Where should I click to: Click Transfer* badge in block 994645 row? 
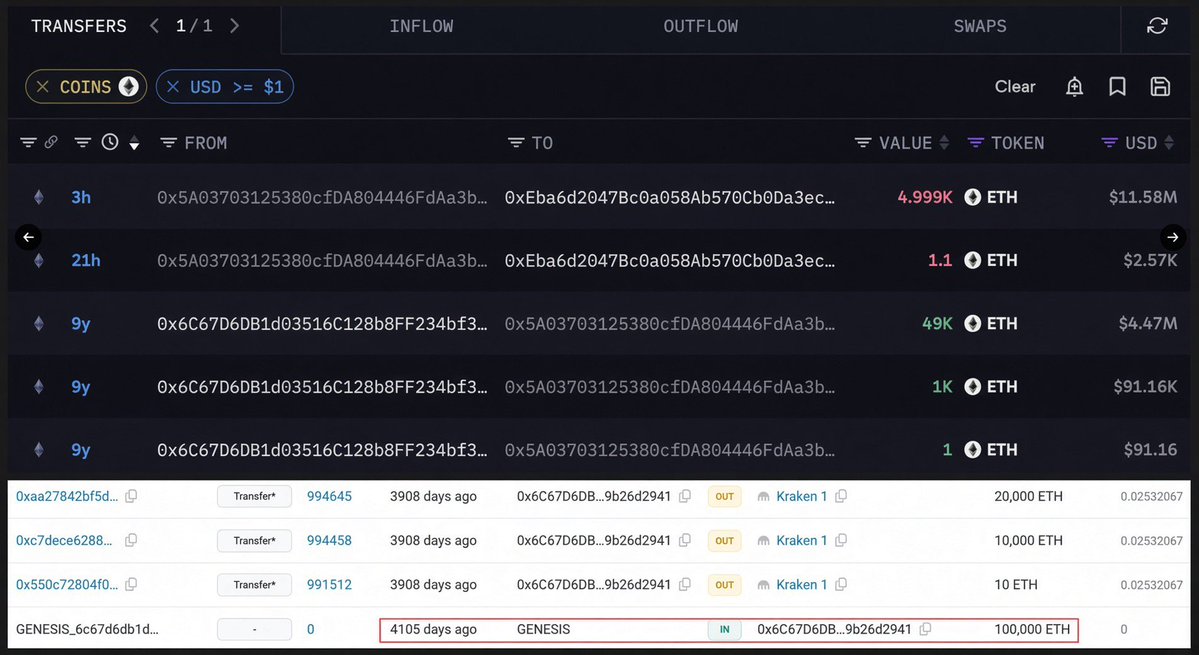[x=255, y=496]
